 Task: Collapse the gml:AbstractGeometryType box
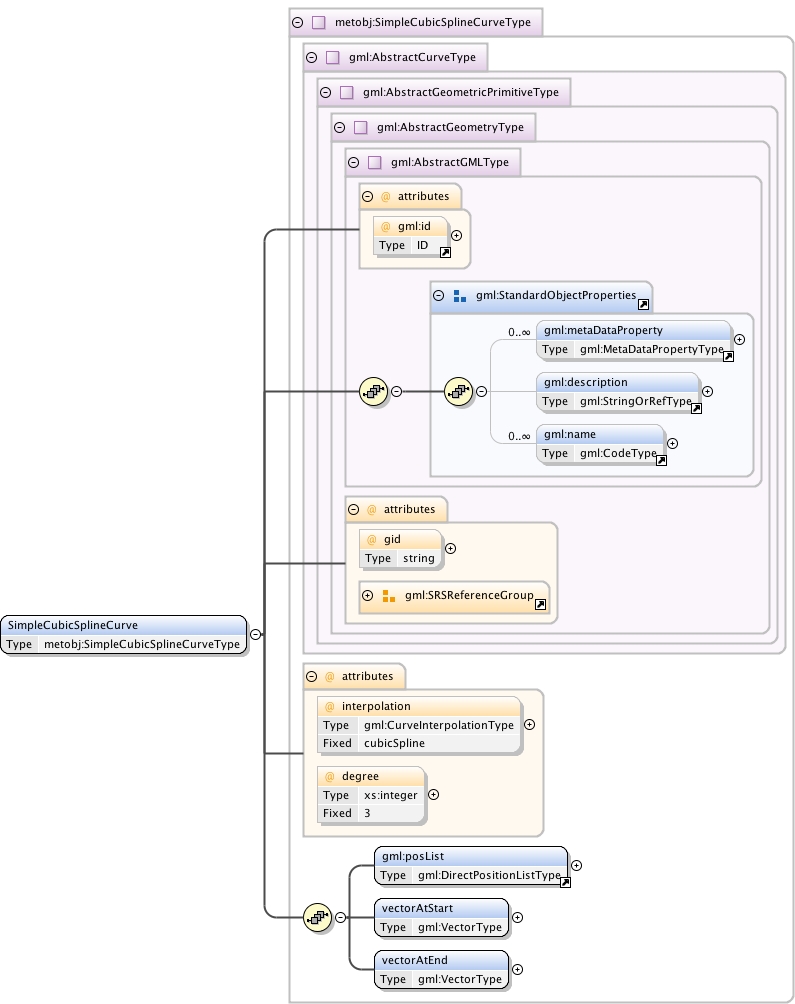(x=340, y=127)
